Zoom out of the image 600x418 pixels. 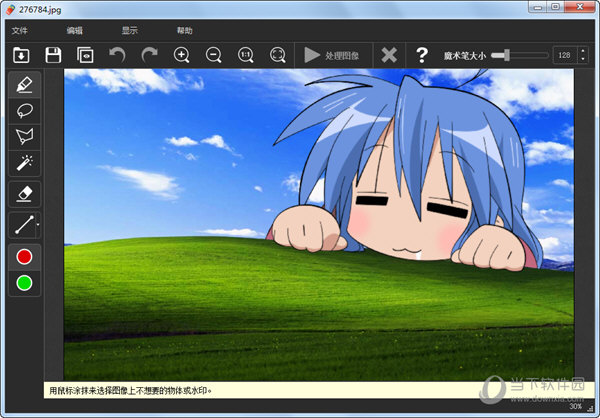(214, 55)
